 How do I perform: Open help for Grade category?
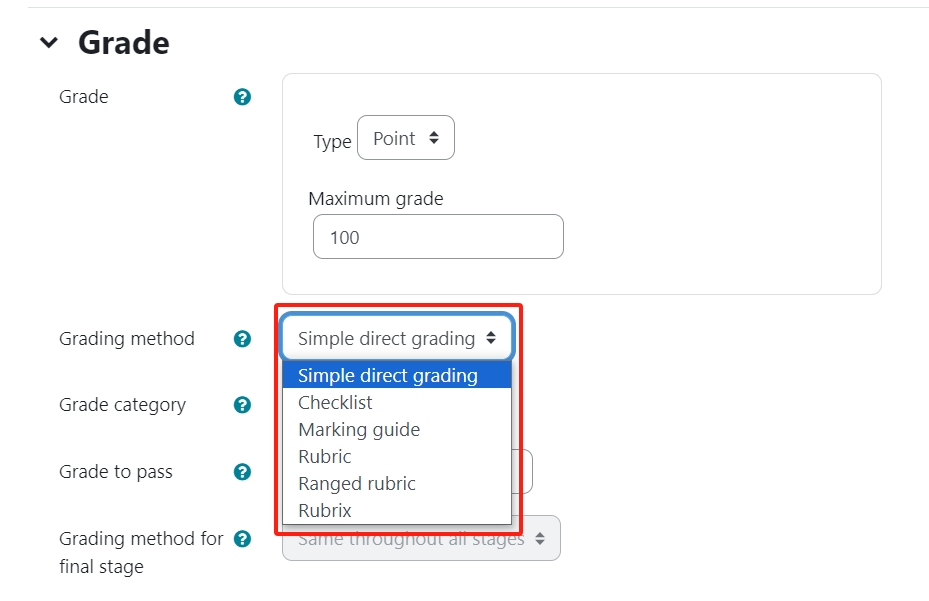pyautogui.click(x=240, y=405)
